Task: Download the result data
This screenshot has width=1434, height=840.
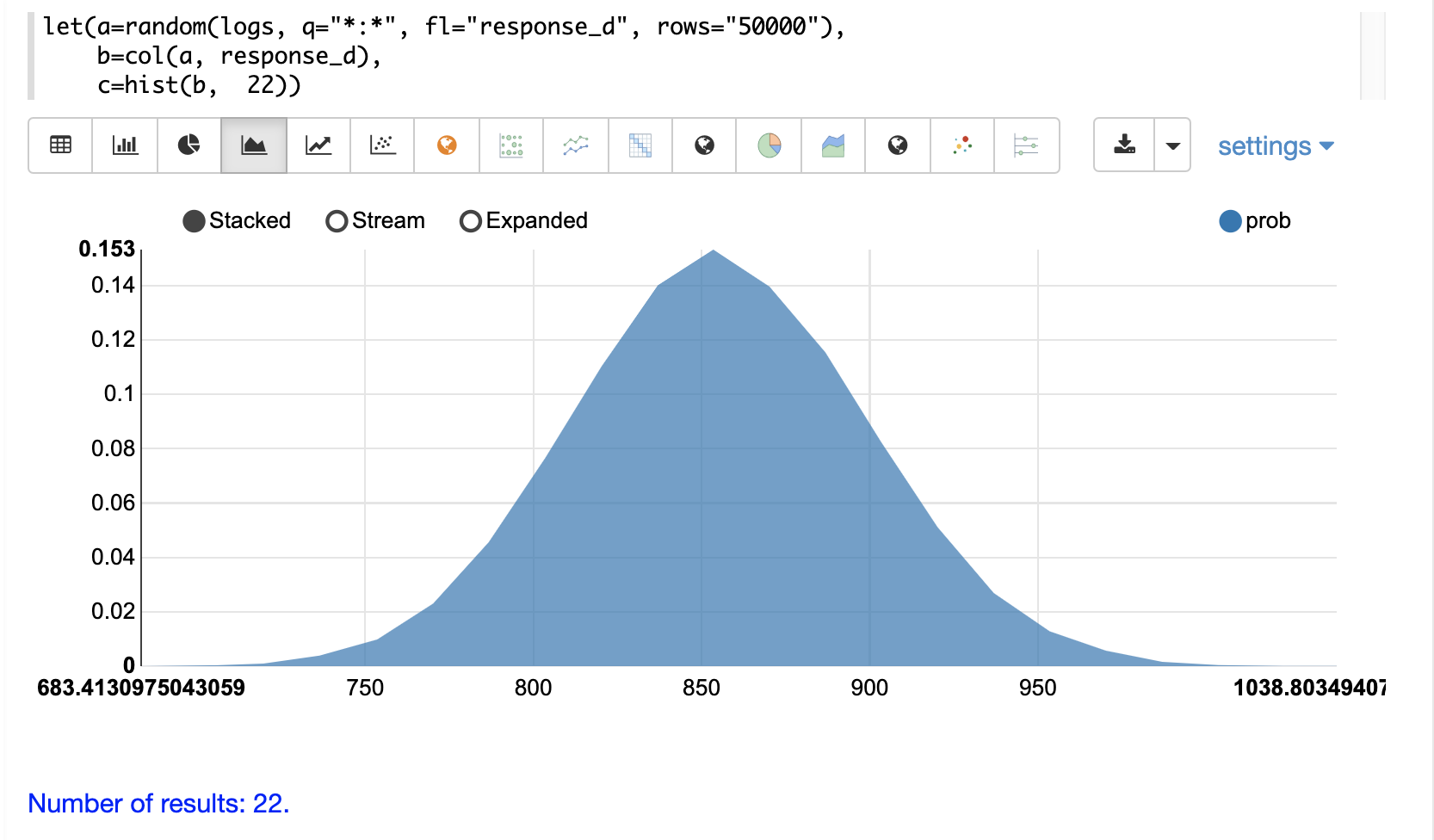Action: tap(1124, 145)
